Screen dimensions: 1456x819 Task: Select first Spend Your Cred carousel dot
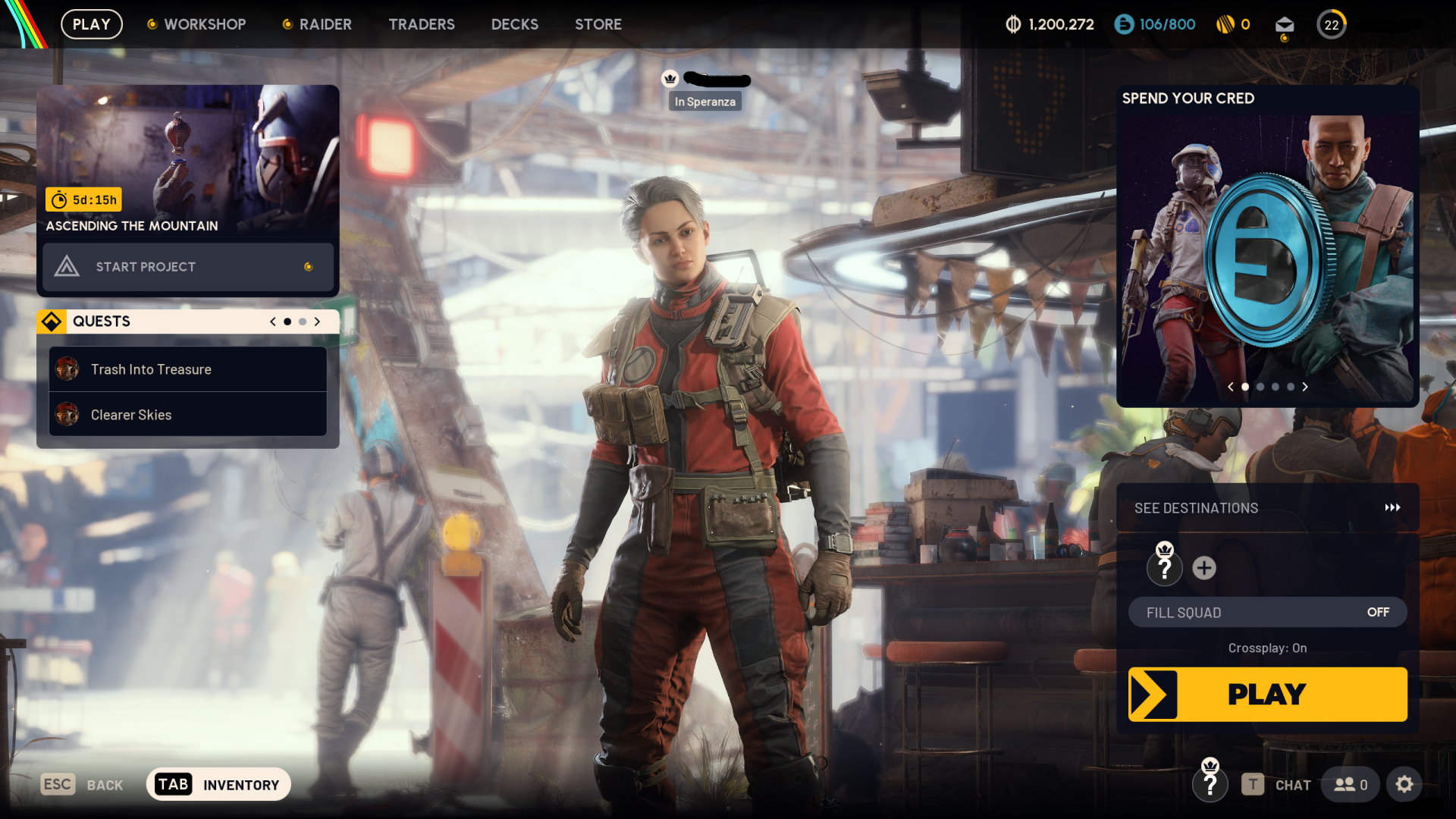[x=1245, y=387]
